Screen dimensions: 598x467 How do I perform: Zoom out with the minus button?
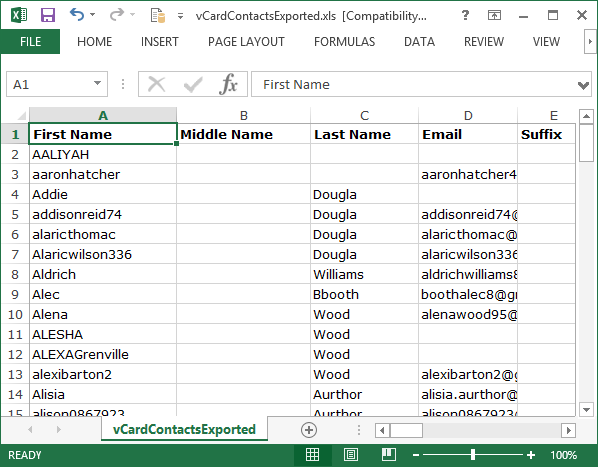click(x=416, y=455)
